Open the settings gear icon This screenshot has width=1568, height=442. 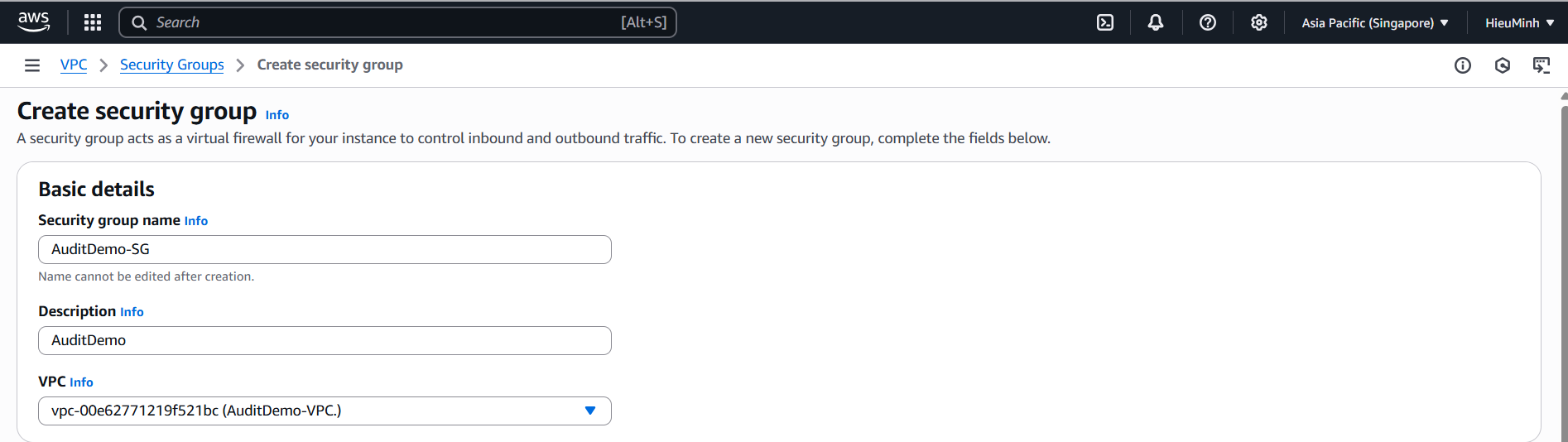click(1259, 22)
